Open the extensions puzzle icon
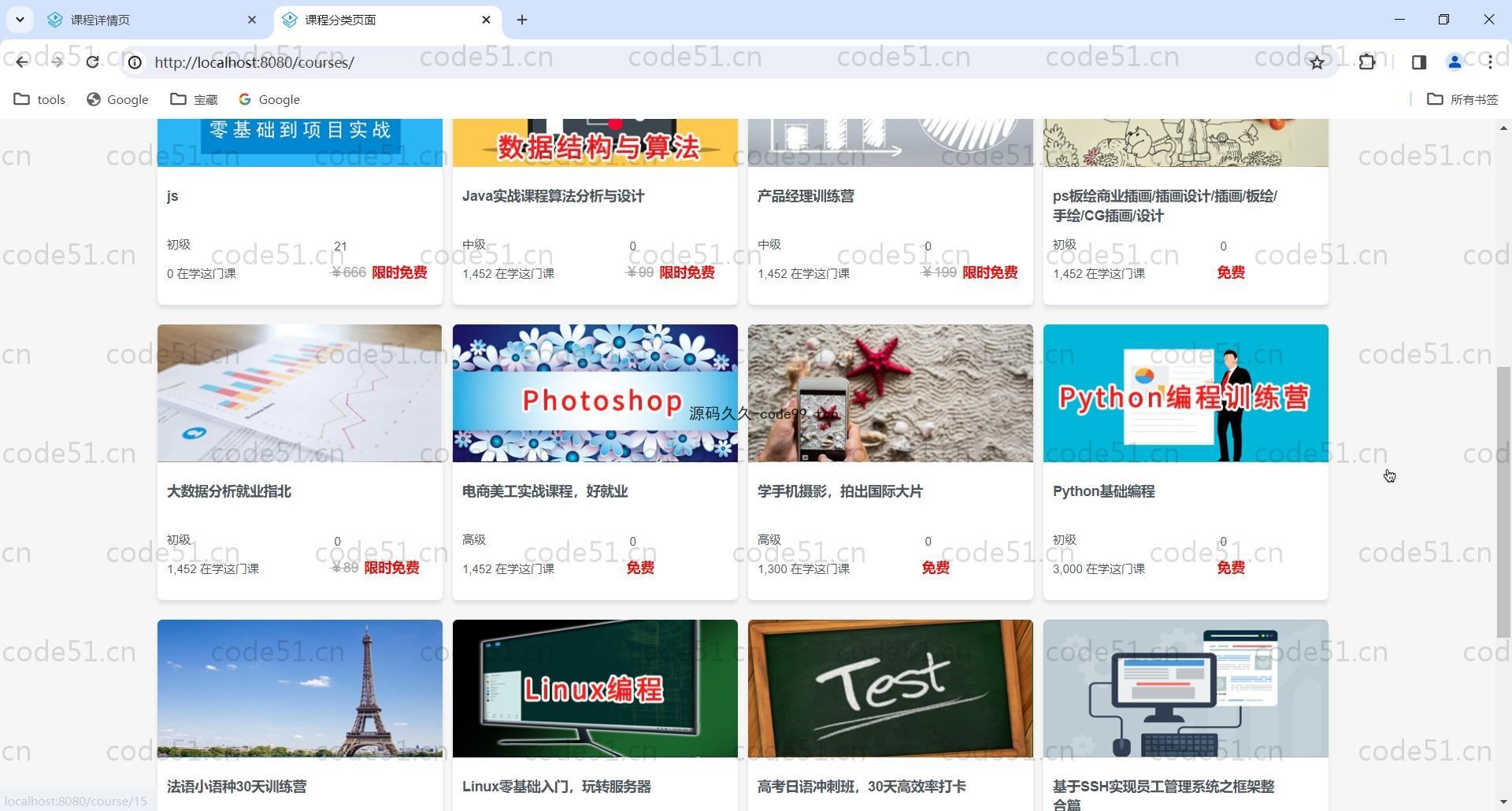Image resolution: width=1512 pixels, height=811 pixels. pos(1367,62)
